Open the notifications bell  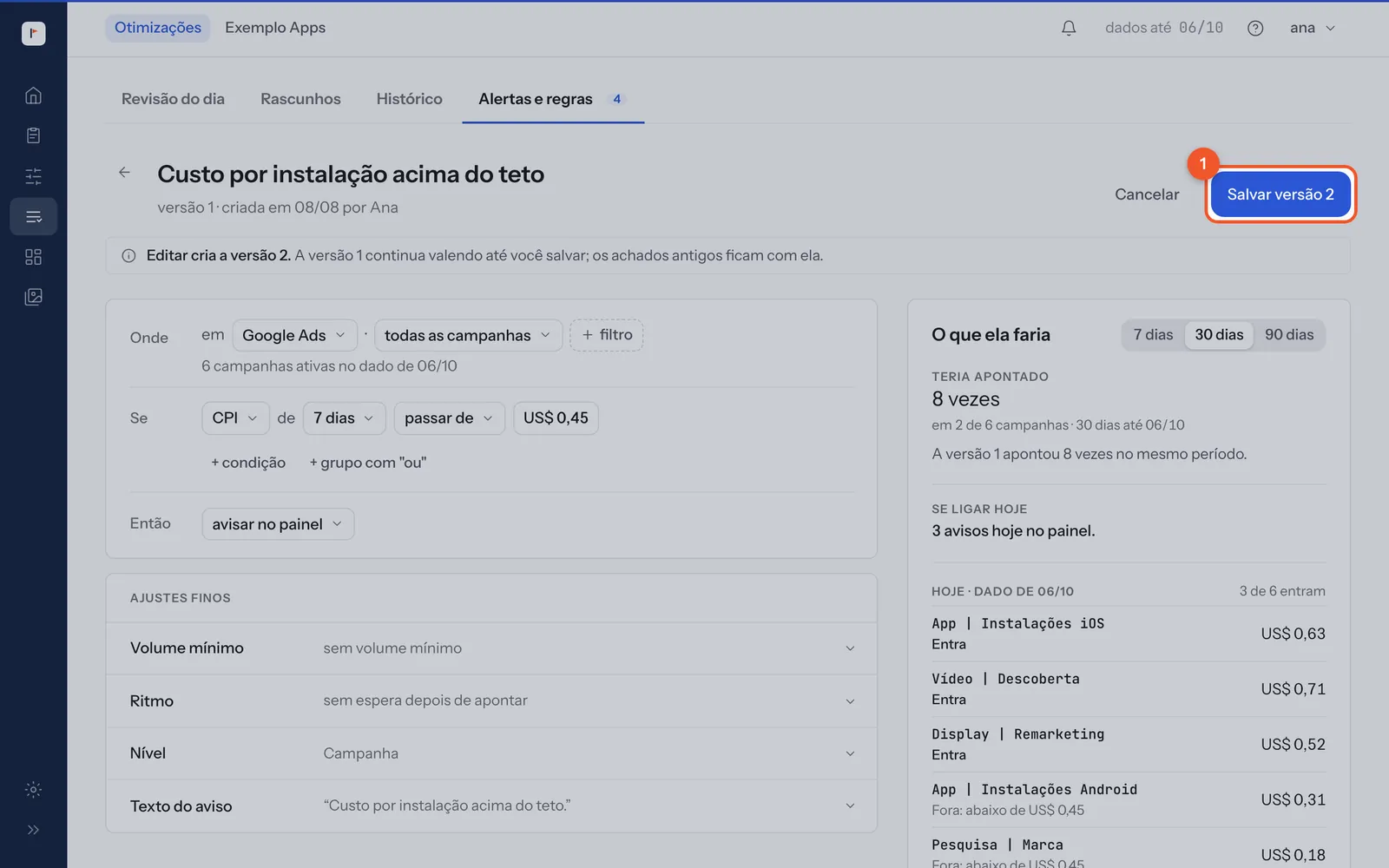click(1069, 28)
